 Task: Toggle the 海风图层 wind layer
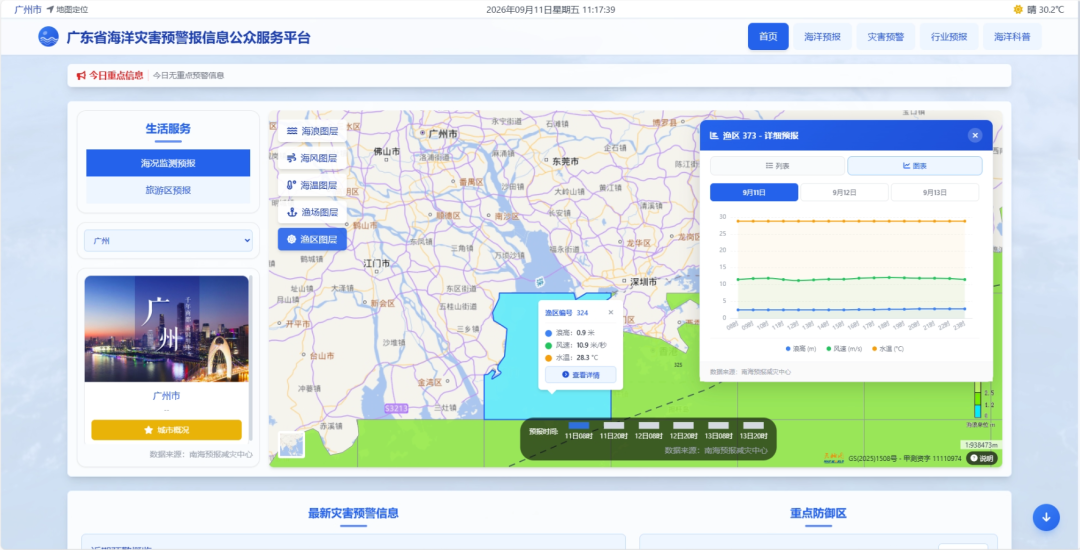click(x=312, y=158)
